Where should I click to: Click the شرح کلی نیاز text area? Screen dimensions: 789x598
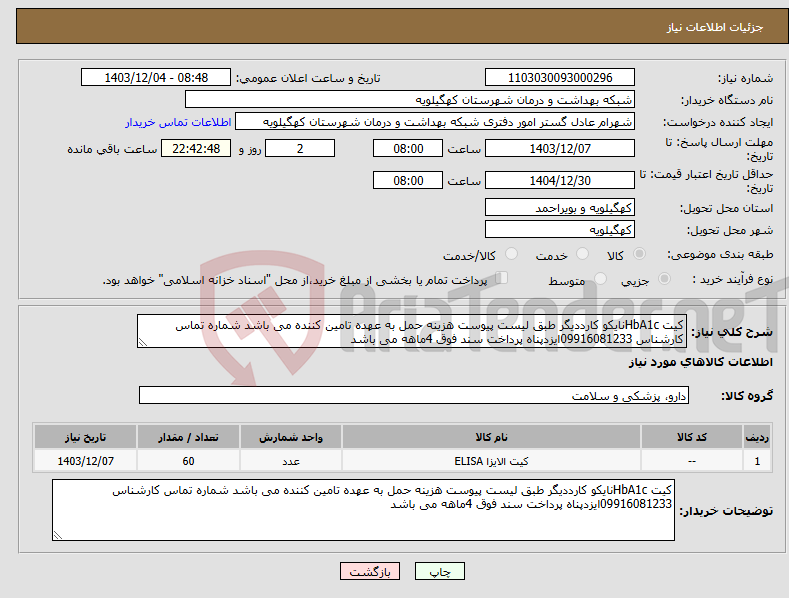pos(412,331)
